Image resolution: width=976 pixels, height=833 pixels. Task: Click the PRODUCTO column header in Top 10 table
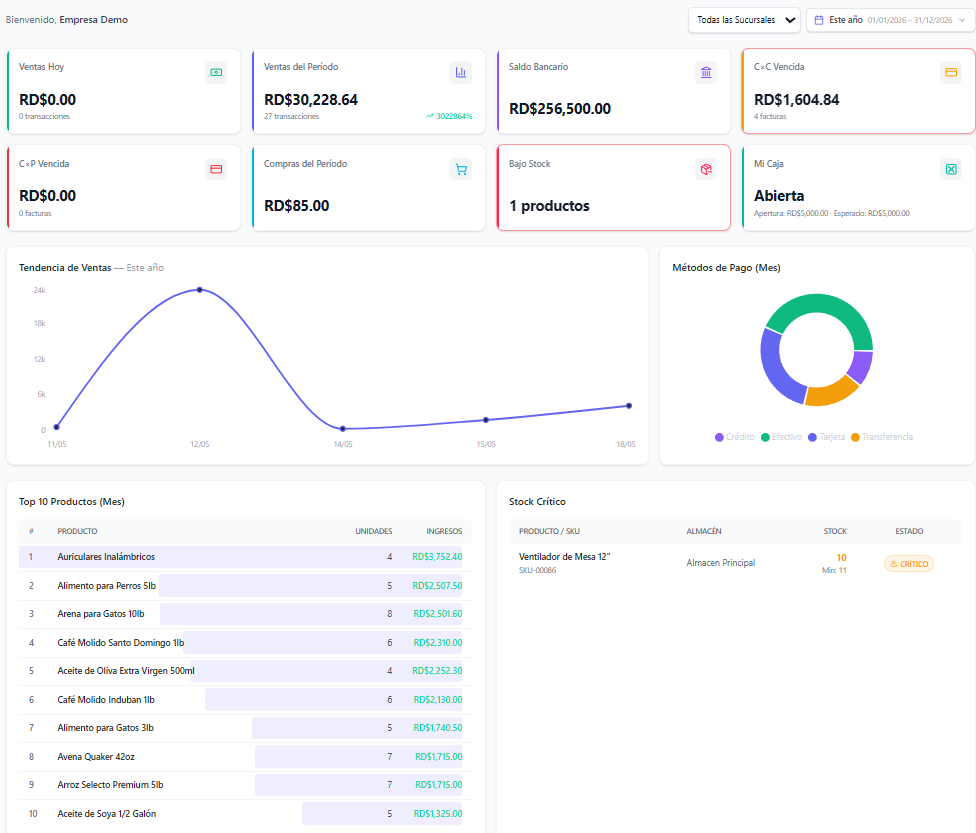[77, 531]
